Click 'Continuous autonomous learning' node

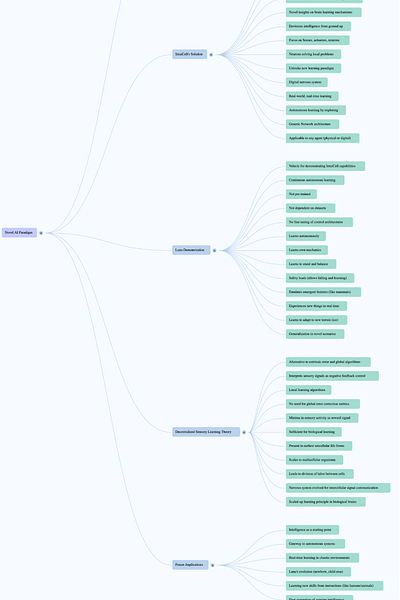pos(315,180)
